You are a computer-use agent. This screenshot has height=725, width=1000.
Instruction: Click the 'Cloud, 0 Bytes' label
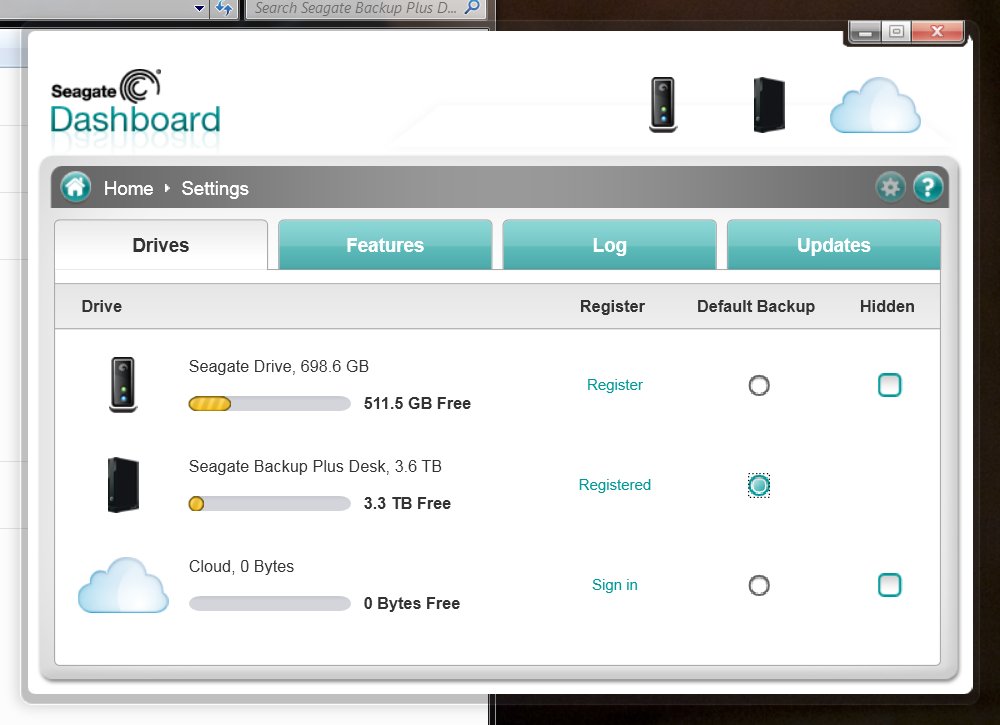(x=241, y=566)
